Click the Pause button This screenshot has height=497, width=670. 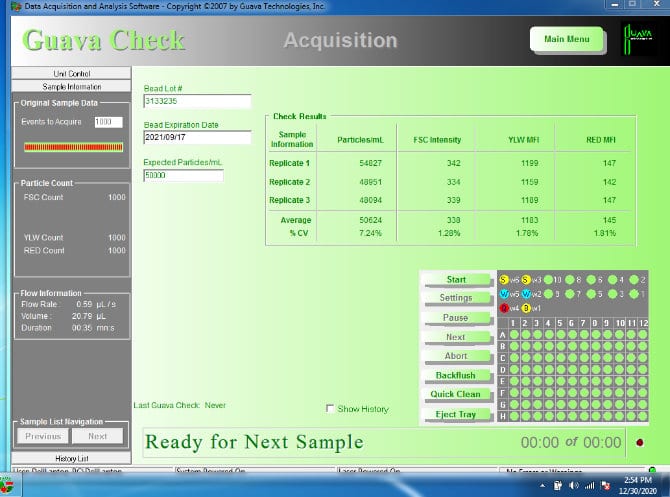pos(456,318)
